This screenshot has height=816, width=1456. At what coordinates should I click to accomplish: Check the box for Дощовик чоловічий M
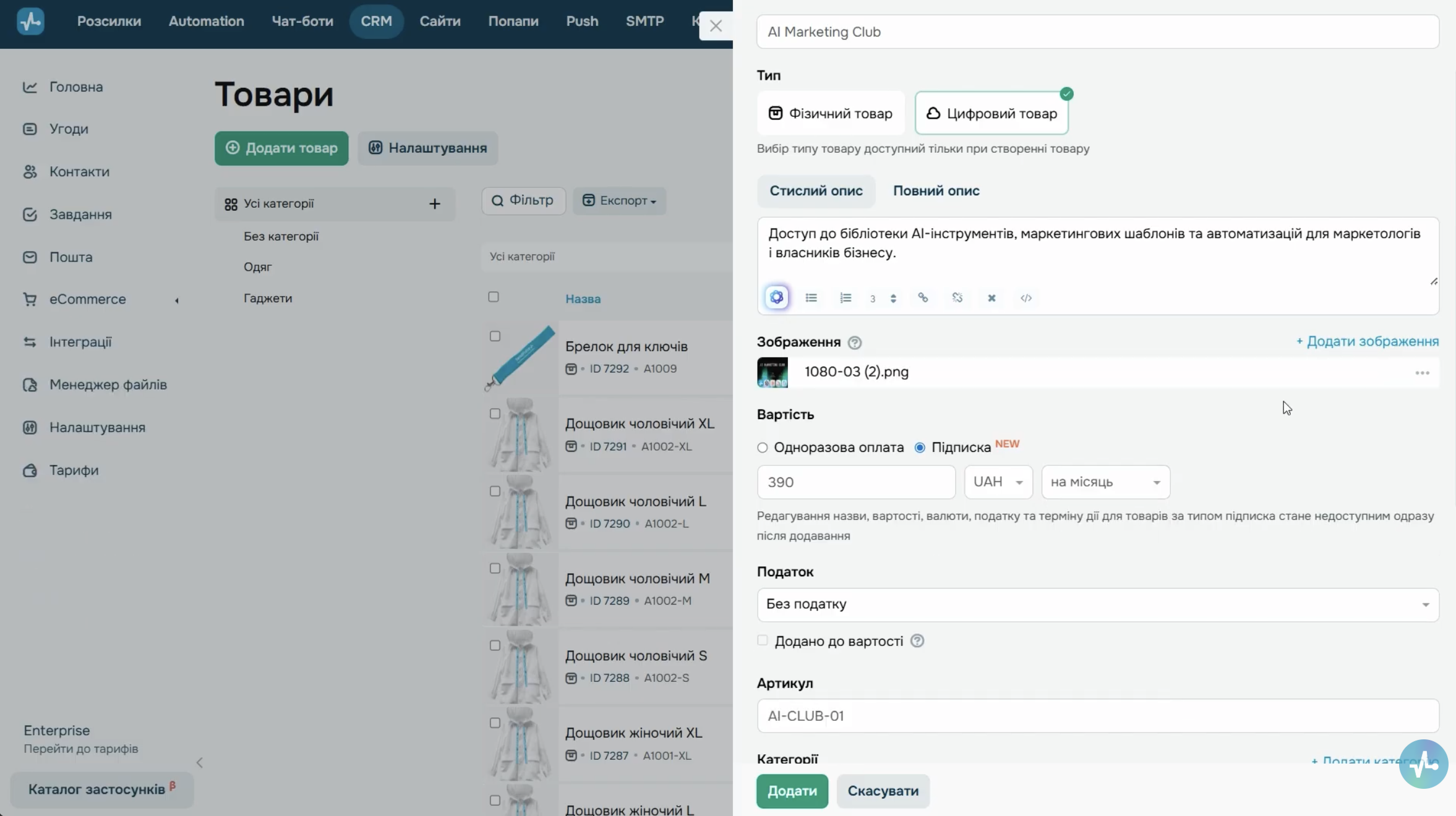click(x=495, y=568)
